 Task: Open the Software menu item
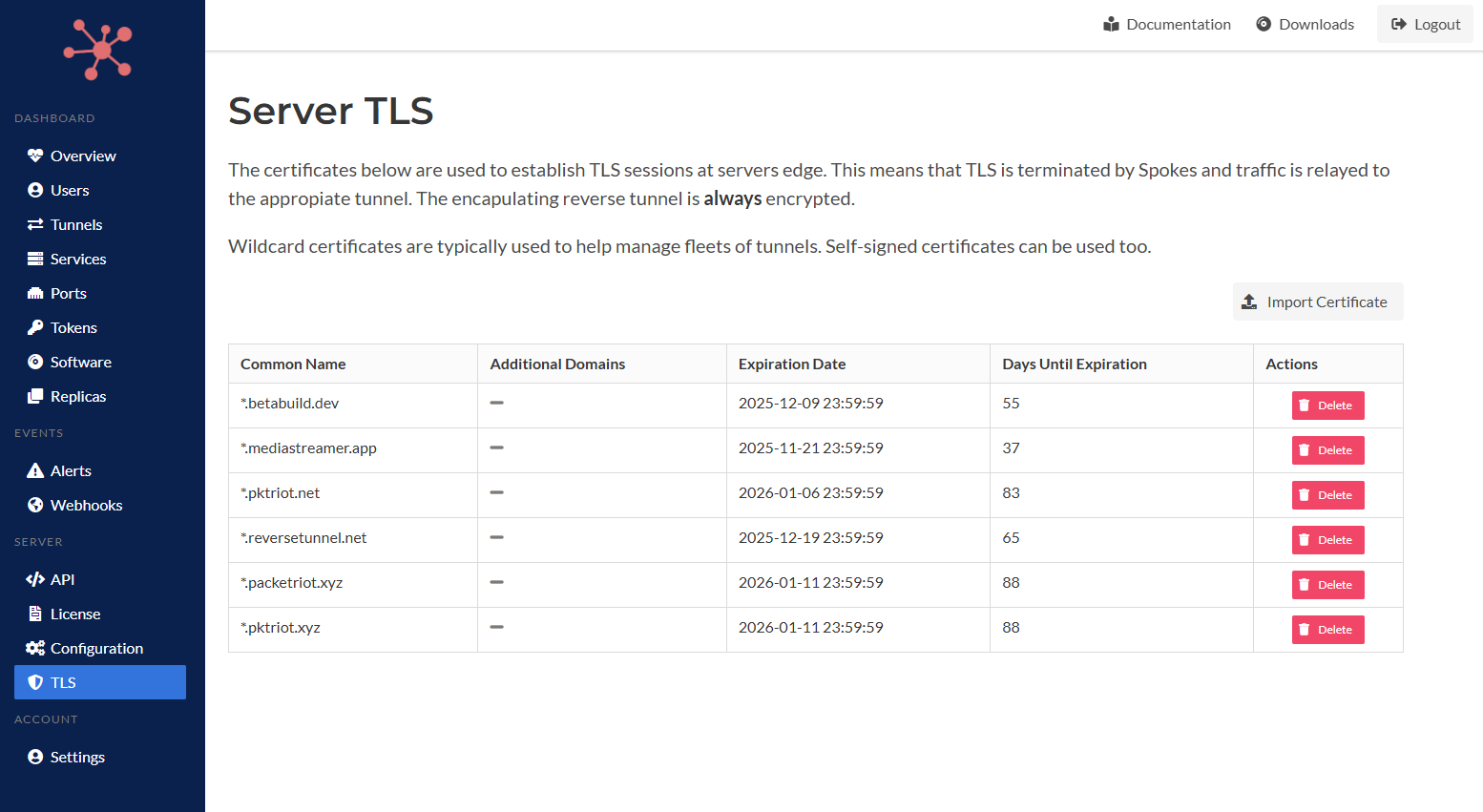click(81, 362)
